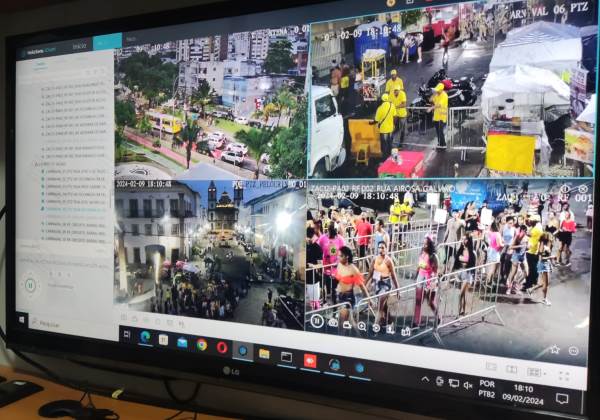Viewport: 600px width, 420px height.
Task: Select the highlighted camera row in the device tree
Action: [x=73, y=210]
